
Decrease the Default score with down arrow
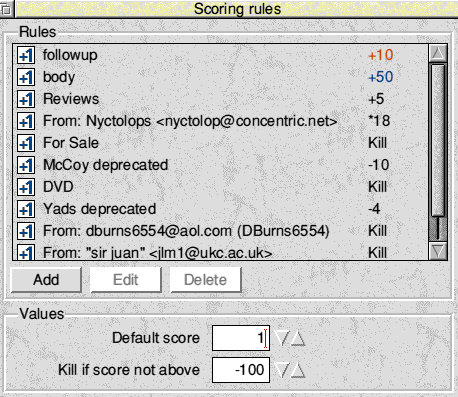[282, 338]
